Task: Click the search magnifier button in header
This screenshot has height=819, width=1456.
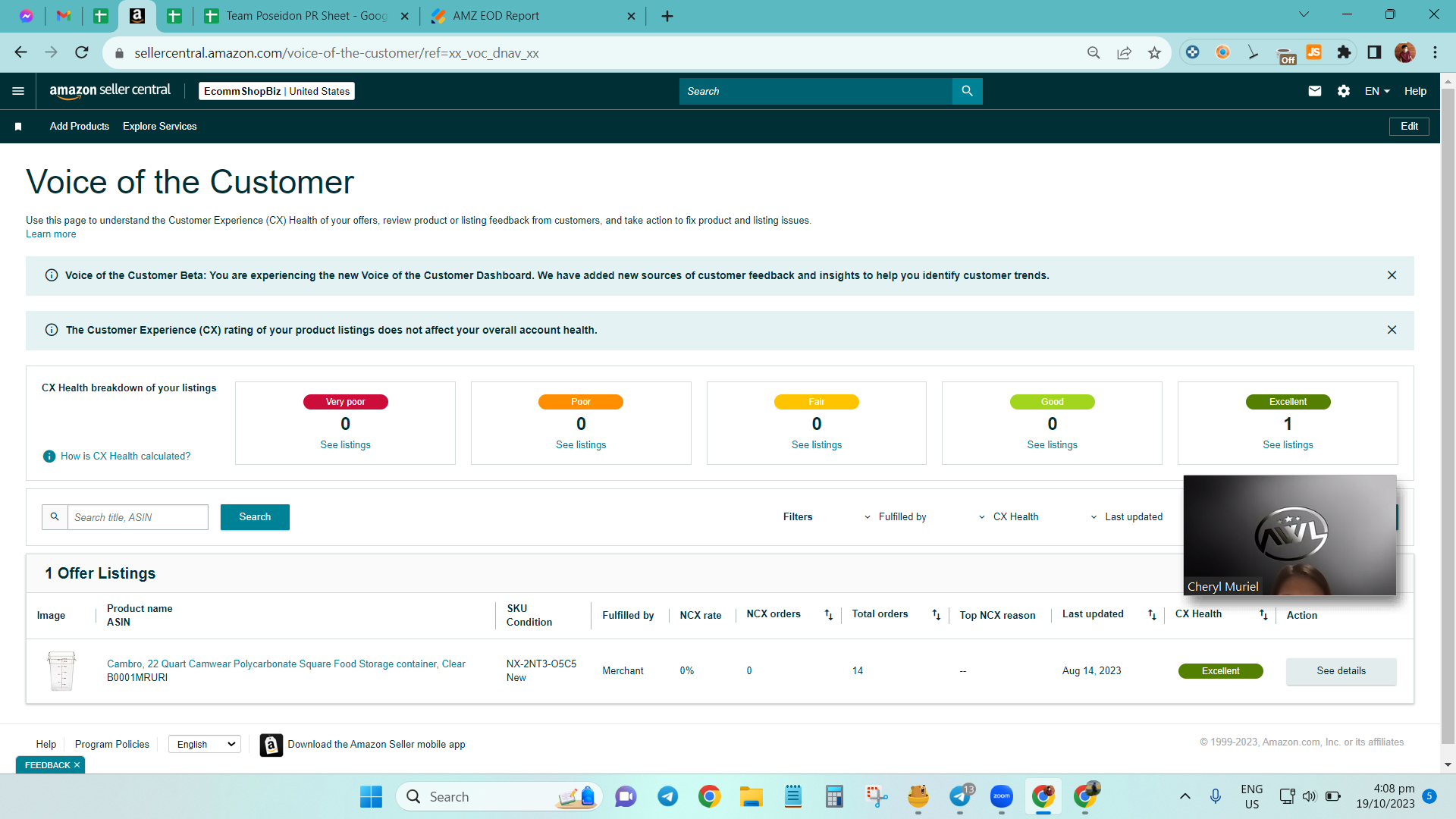Action: pyautogui.click(x=967, y=91)
